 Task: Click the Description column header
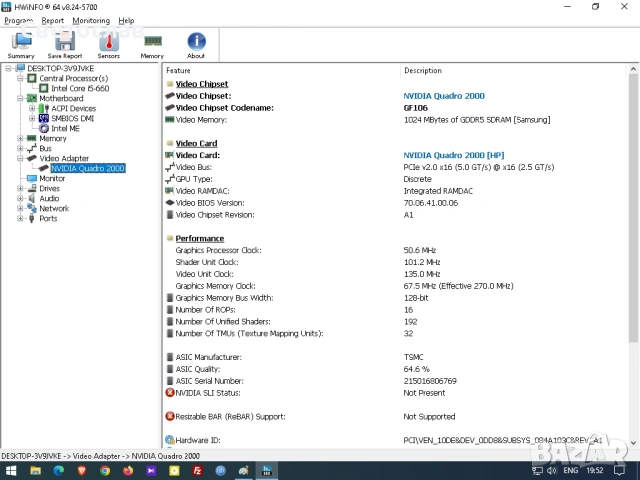(x=423, y=70)
